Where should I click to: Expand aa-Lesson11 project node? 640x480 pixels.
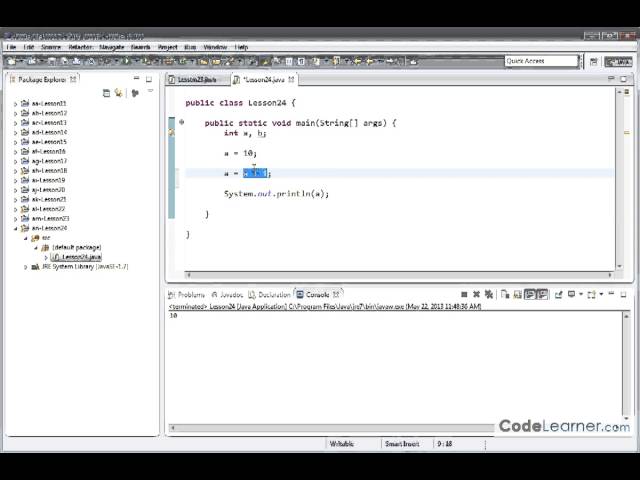16,104
